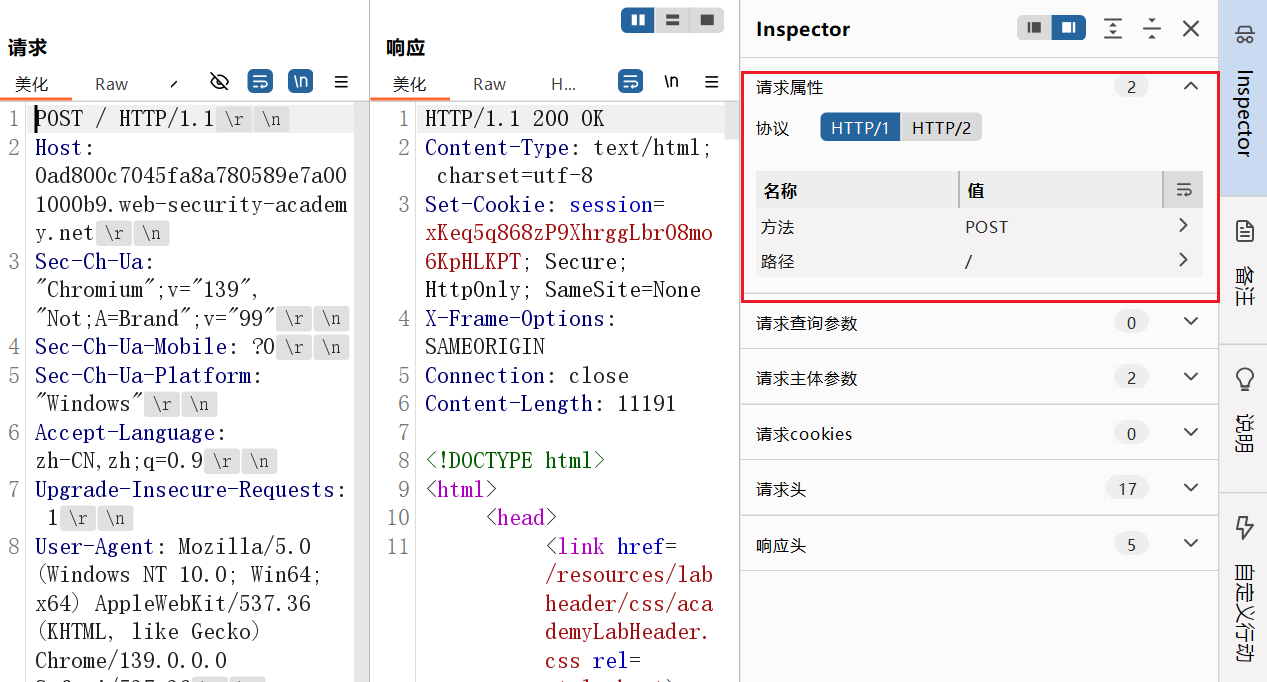Click Inspector expand all sections icon
This screenshot has height=682, width=1267.
point(1113,29)
